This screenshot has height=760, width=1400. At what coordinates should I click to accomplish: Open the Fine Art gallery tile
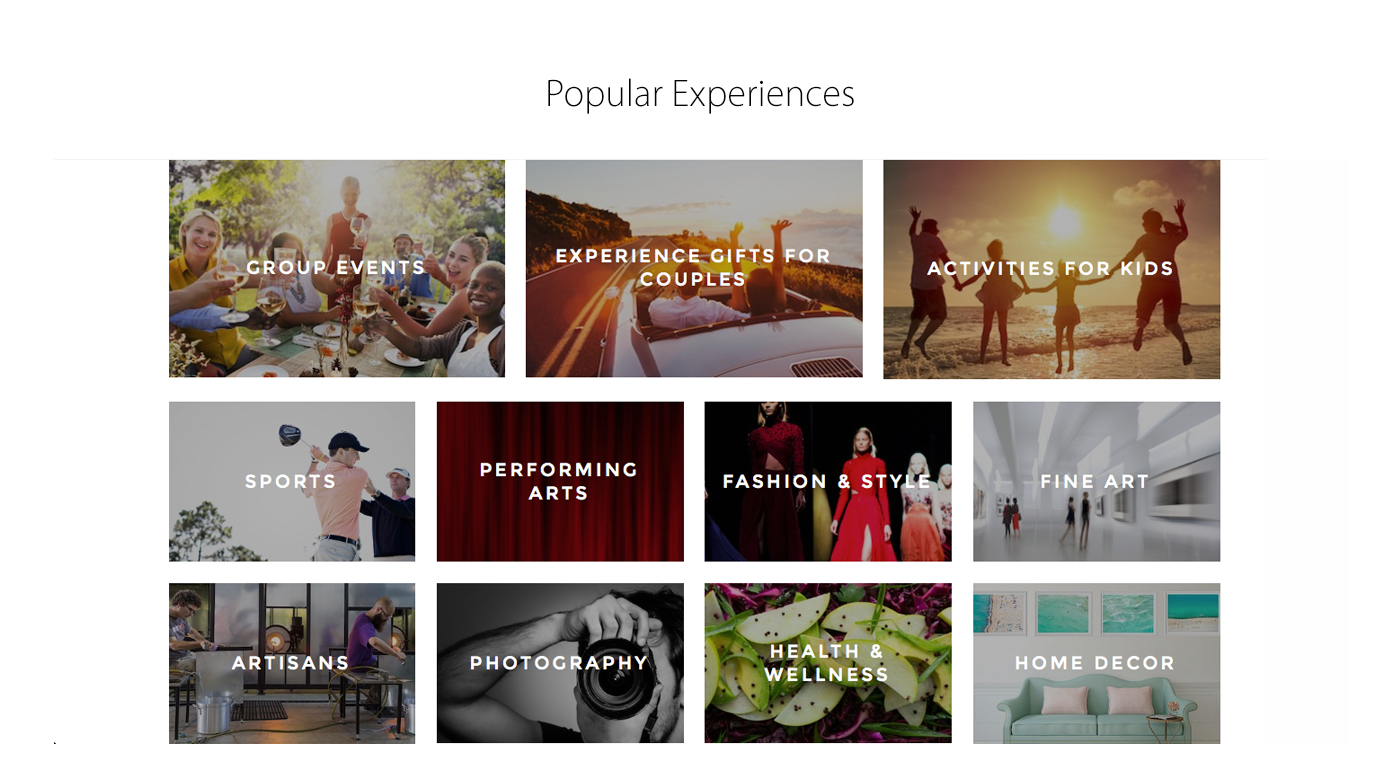coord(1096,520)
